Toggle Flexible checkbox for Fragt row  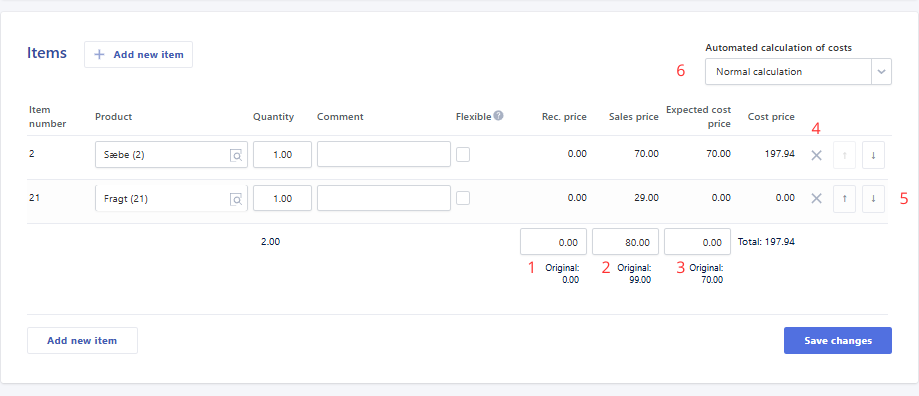[x=463, y=198]
